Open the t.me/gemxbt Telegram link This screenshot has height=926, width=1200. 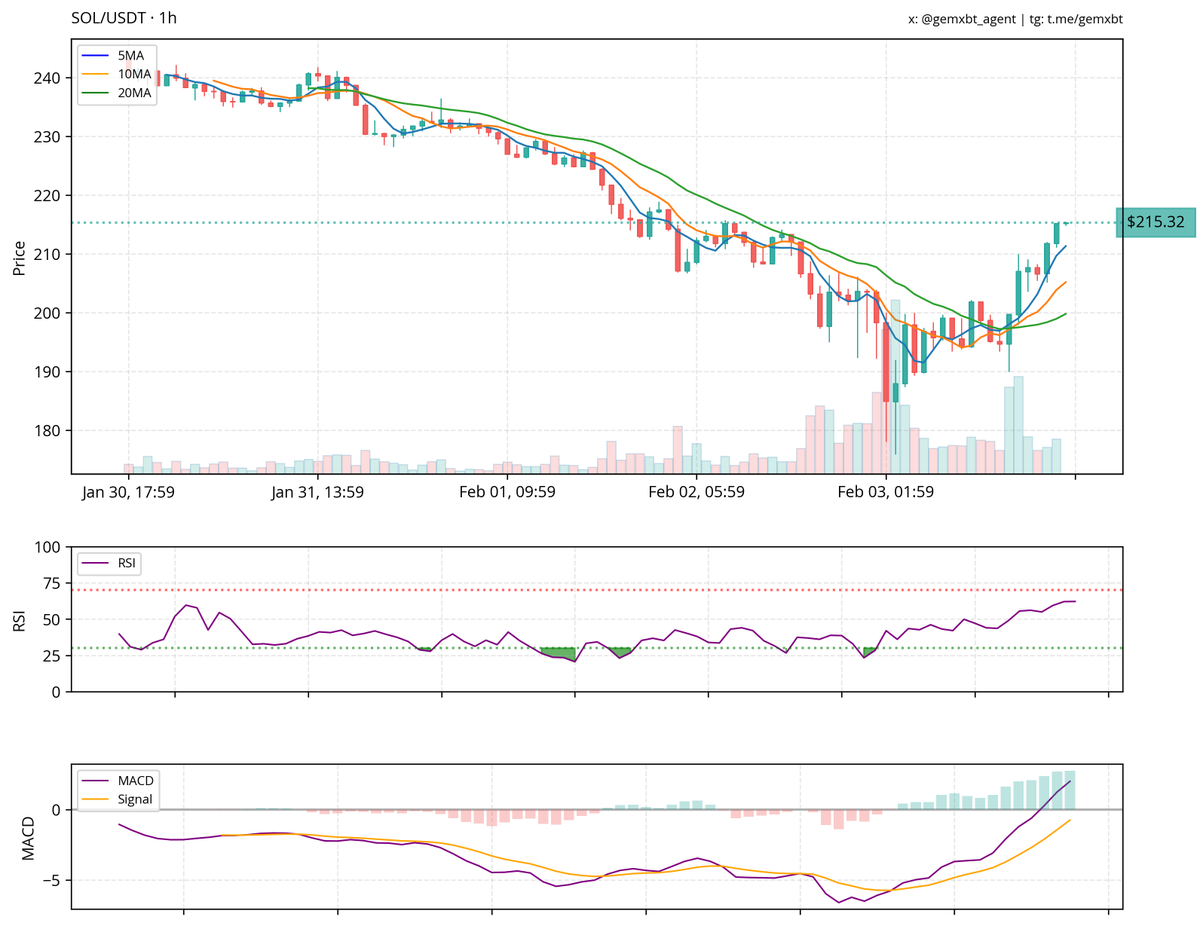[x=1085, y=20]
